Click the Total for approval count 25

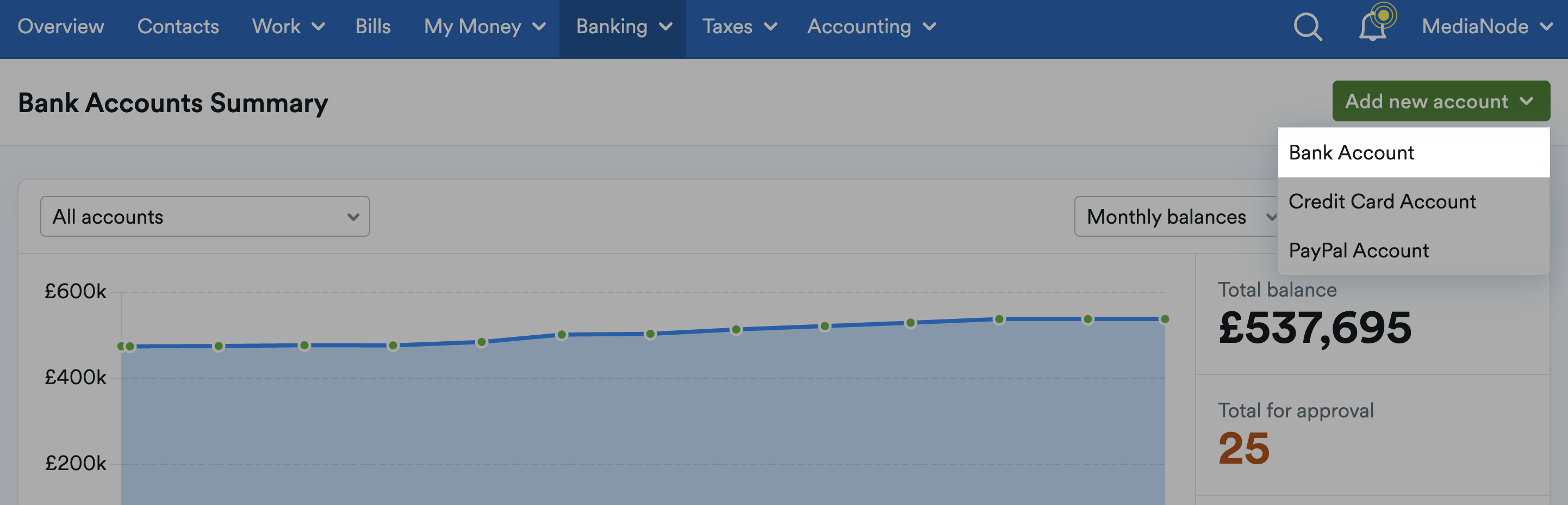[1243, 448]
